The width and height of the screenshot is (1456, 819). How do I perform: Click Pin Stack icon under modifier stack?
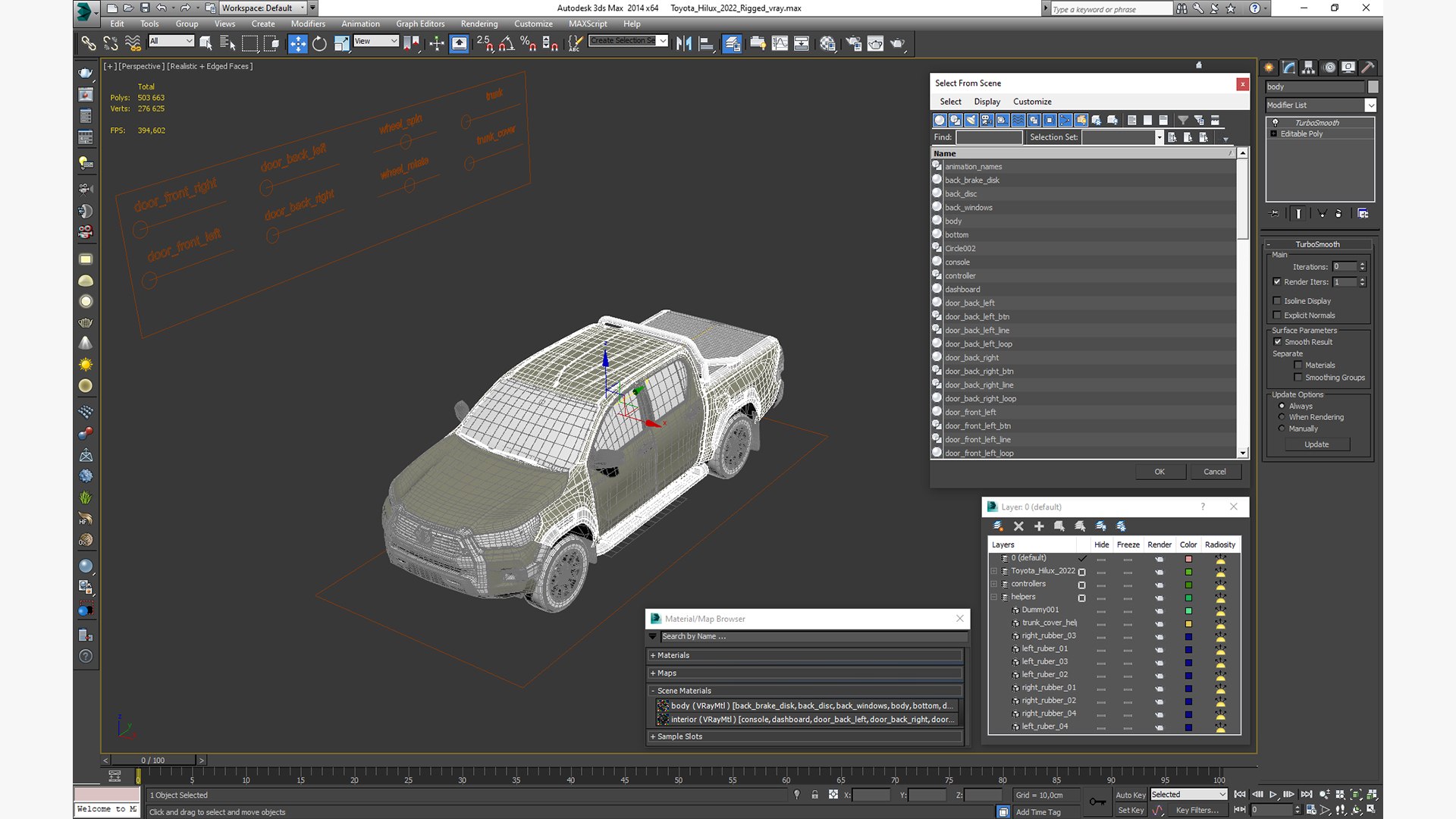[1274, 214]
